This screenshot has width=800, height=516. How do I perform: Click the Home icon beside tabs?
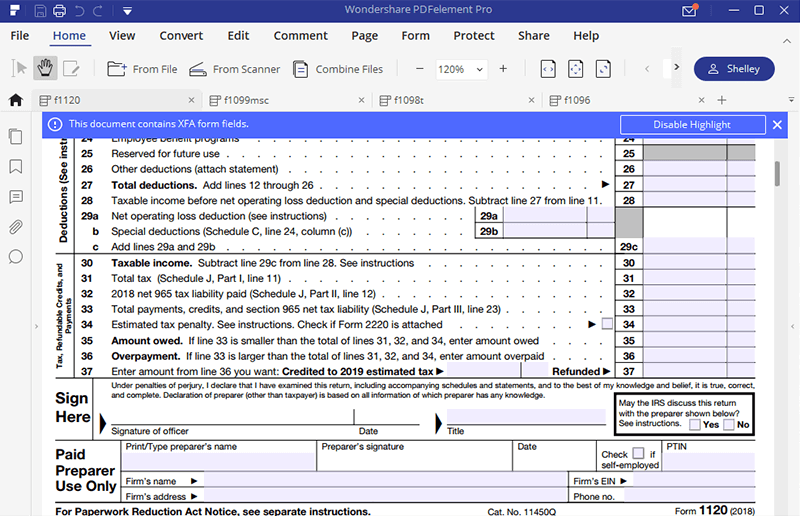[15, 100]
